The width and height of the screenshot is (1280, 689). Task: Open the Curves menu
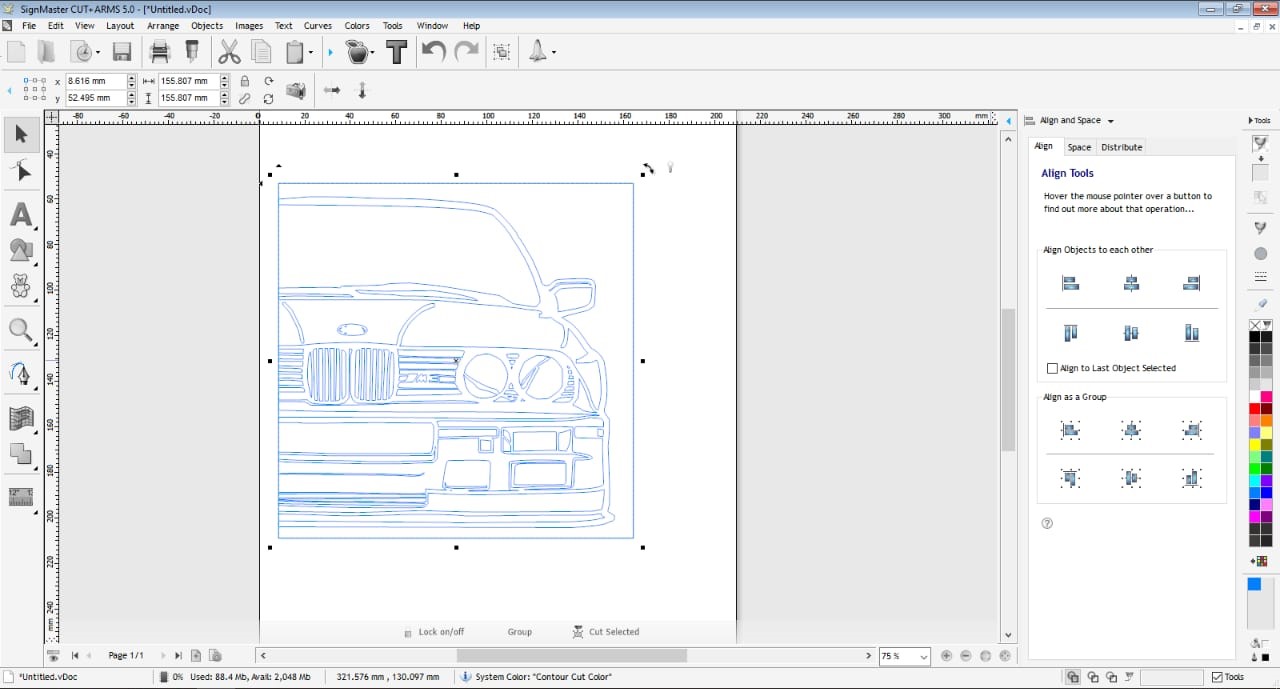pyautogui.click(x=318, y=26)
